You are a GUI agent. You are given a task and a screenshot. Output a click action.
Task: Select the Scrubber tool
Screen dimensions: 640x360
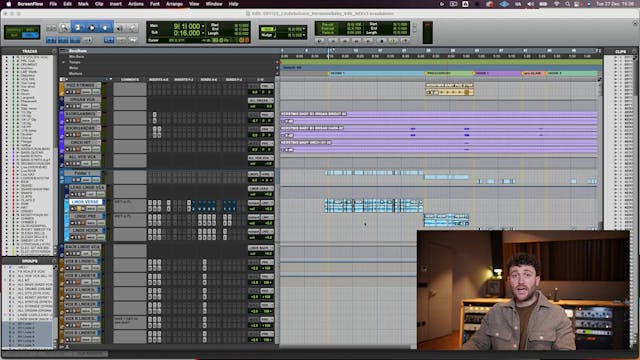(x=120, y=28)
